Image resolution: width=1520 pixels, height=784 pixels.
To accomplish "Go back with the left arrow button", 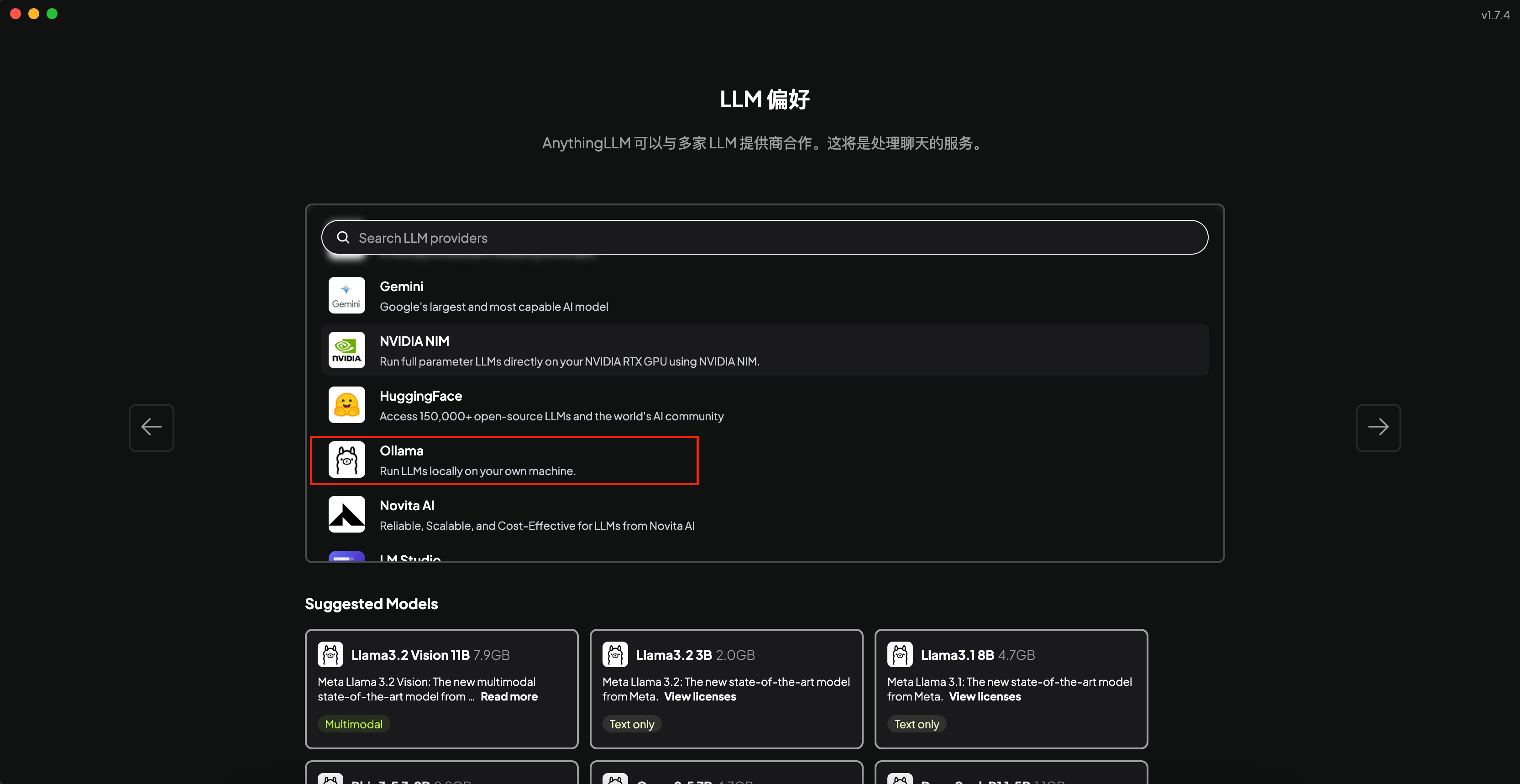I will point(152,427).
